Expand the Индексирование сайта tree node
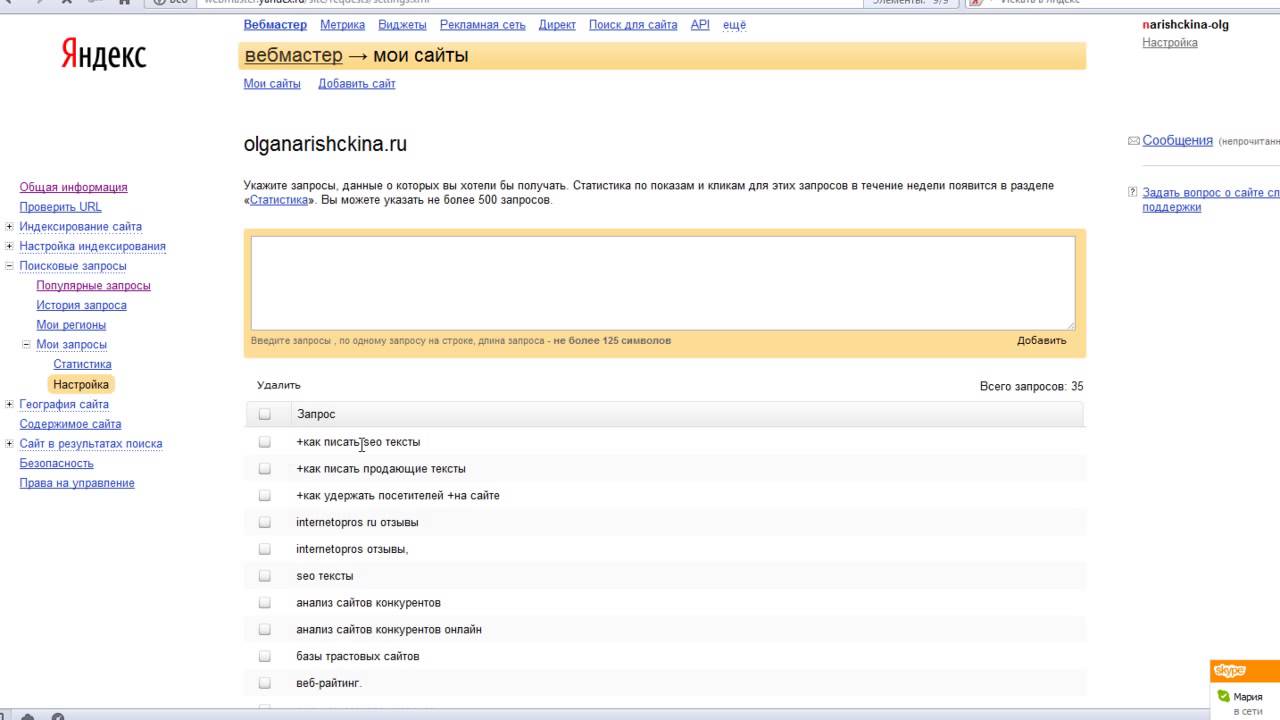 coord(9,227)
